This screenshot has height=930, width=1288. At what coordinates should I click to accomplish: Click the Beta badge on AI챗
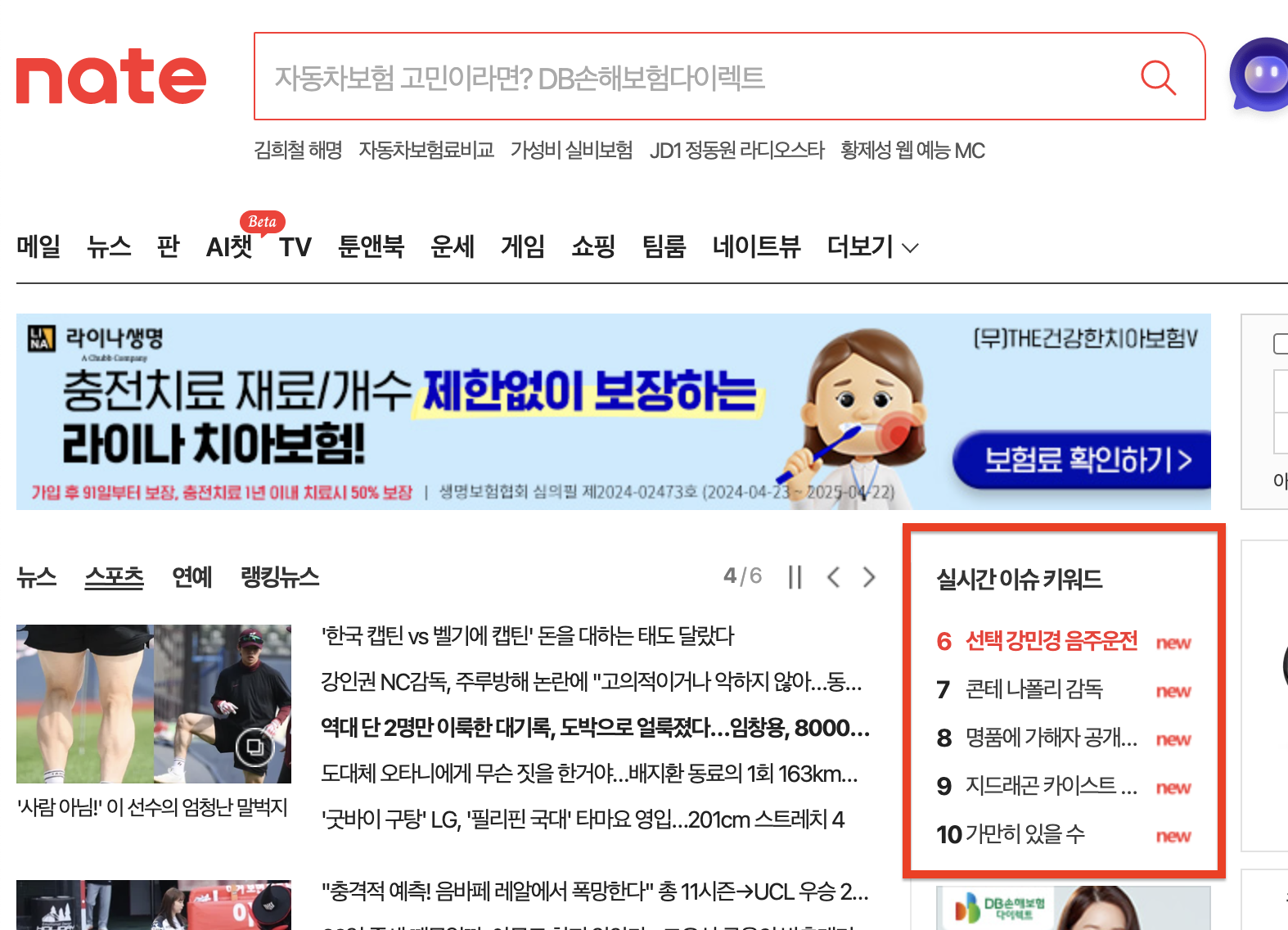[x=262, y=222]
